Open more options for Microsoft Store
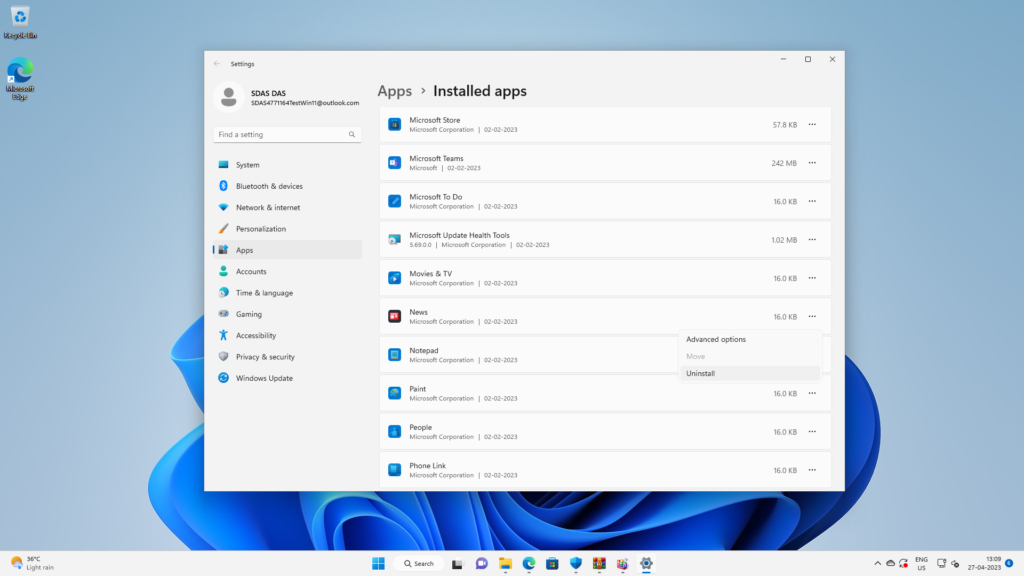Image resolution: width=1024 pixels, height=576 pixels. (x=812, y=124)
